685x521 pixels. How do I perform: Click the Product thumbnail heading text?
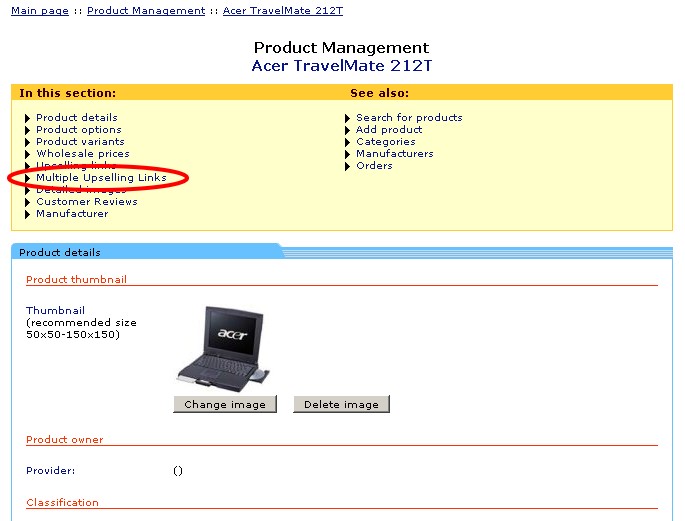tap(76, 279)
